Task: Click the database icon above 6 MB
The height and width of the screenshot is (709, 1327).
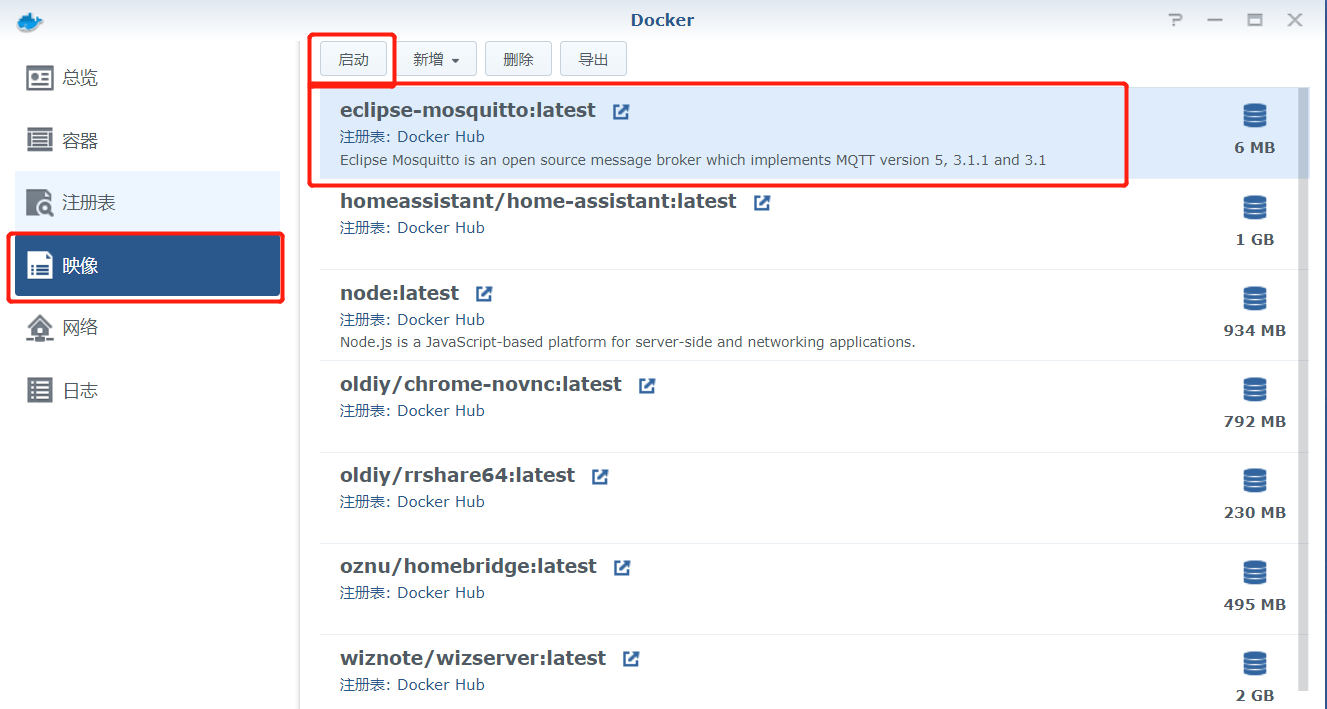Action: click(1255, 116)
